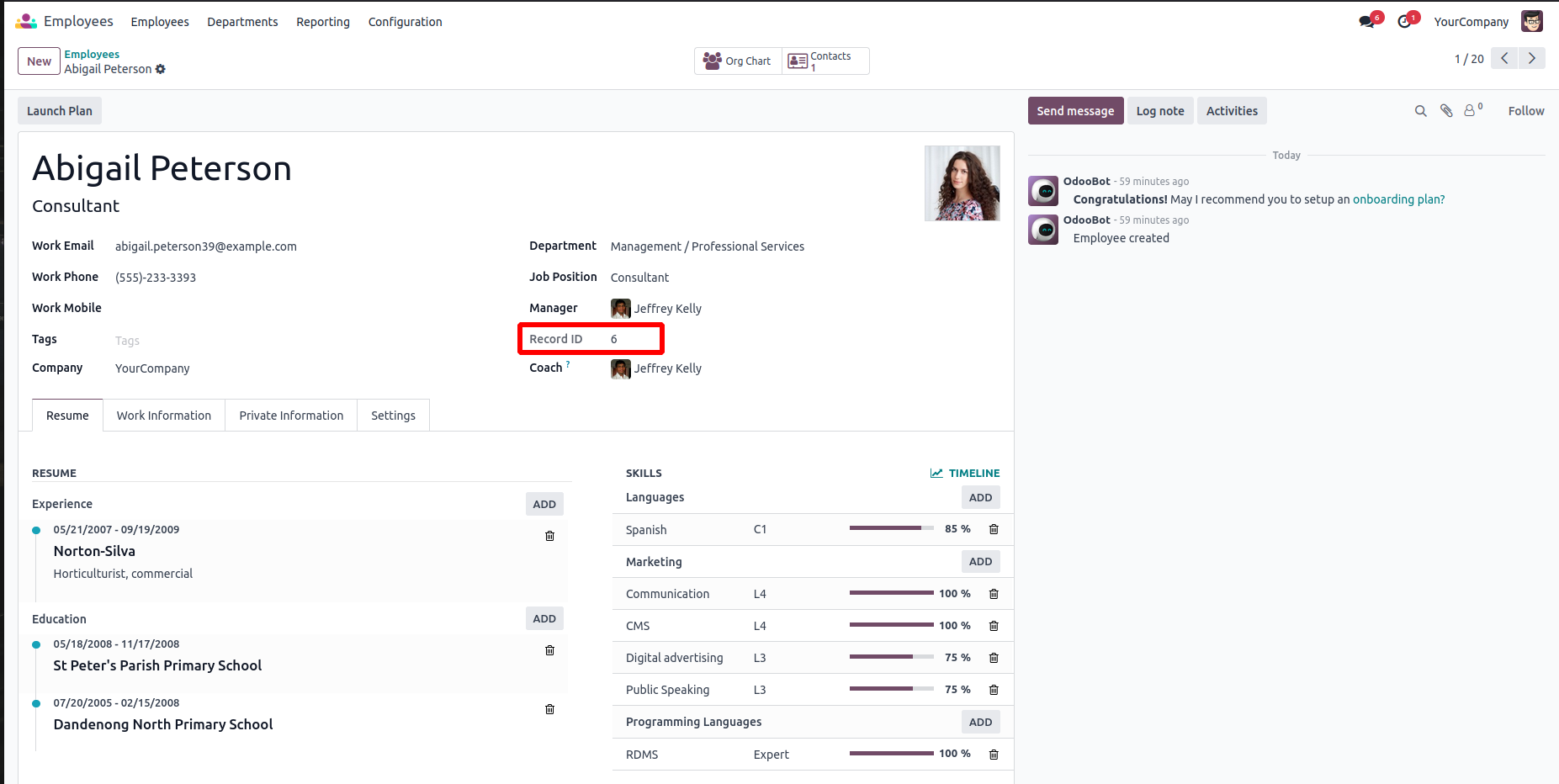Open the messages chat icon
This screenshot has height=784, width=1559.
point(1367,22)
